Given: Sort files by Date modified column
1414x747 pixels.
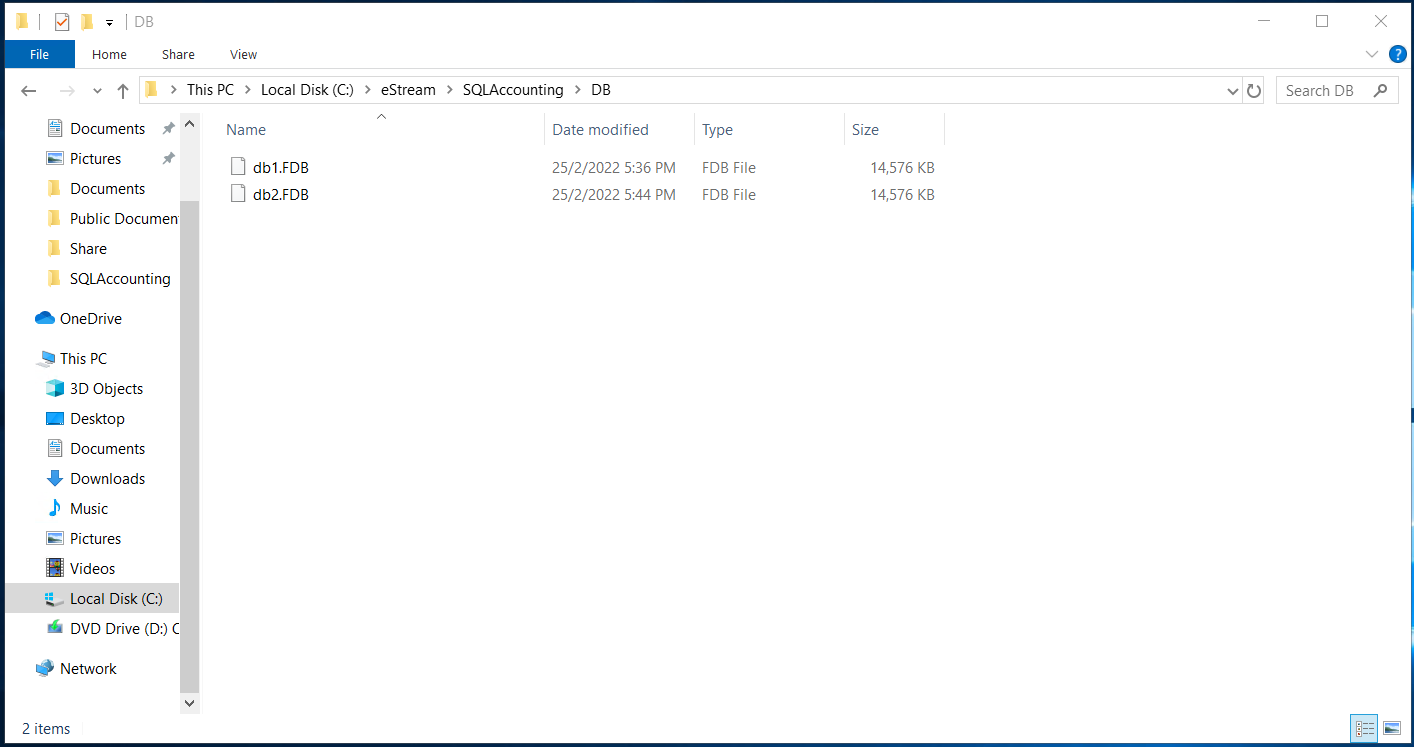Looking at the screenshot, I should (600, 130).
